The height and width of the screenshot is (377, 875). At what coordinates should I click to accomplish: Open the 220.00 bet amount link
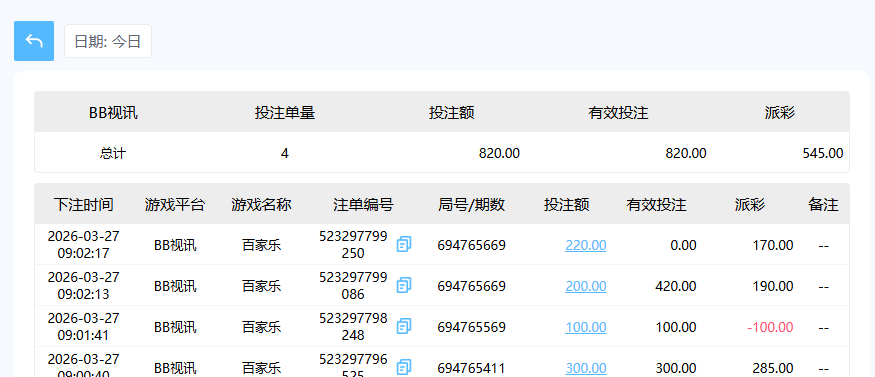pos(586,245)
